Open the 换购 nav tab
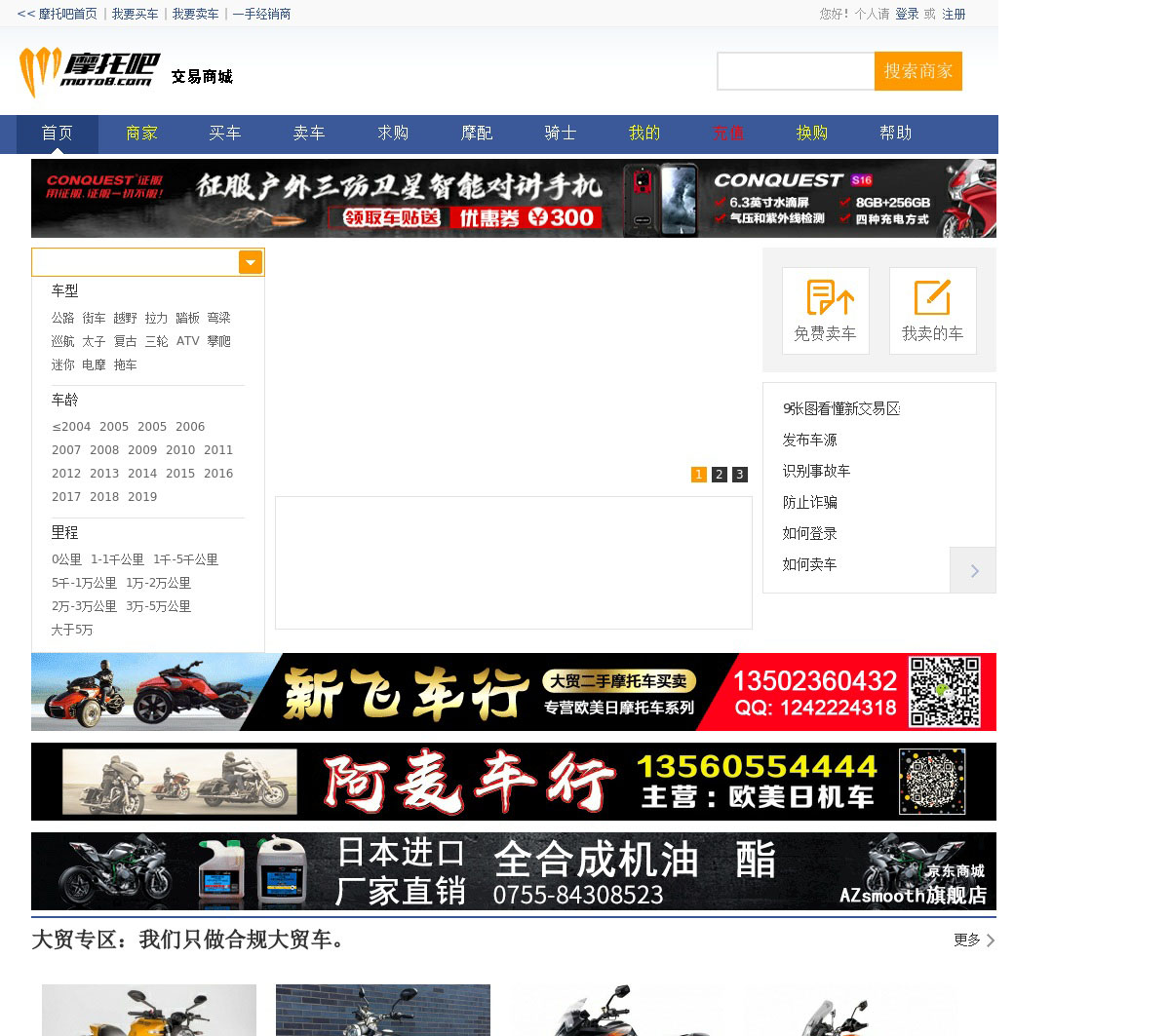 click(x=812, y=134)
